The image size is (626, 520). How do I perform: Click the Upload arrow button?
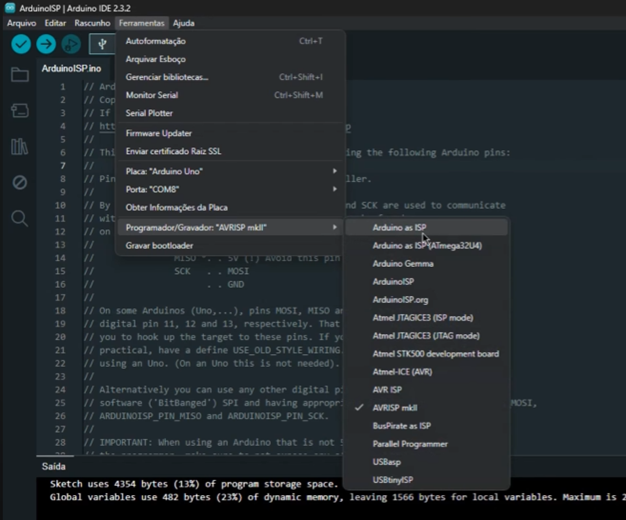click(46, 44)
